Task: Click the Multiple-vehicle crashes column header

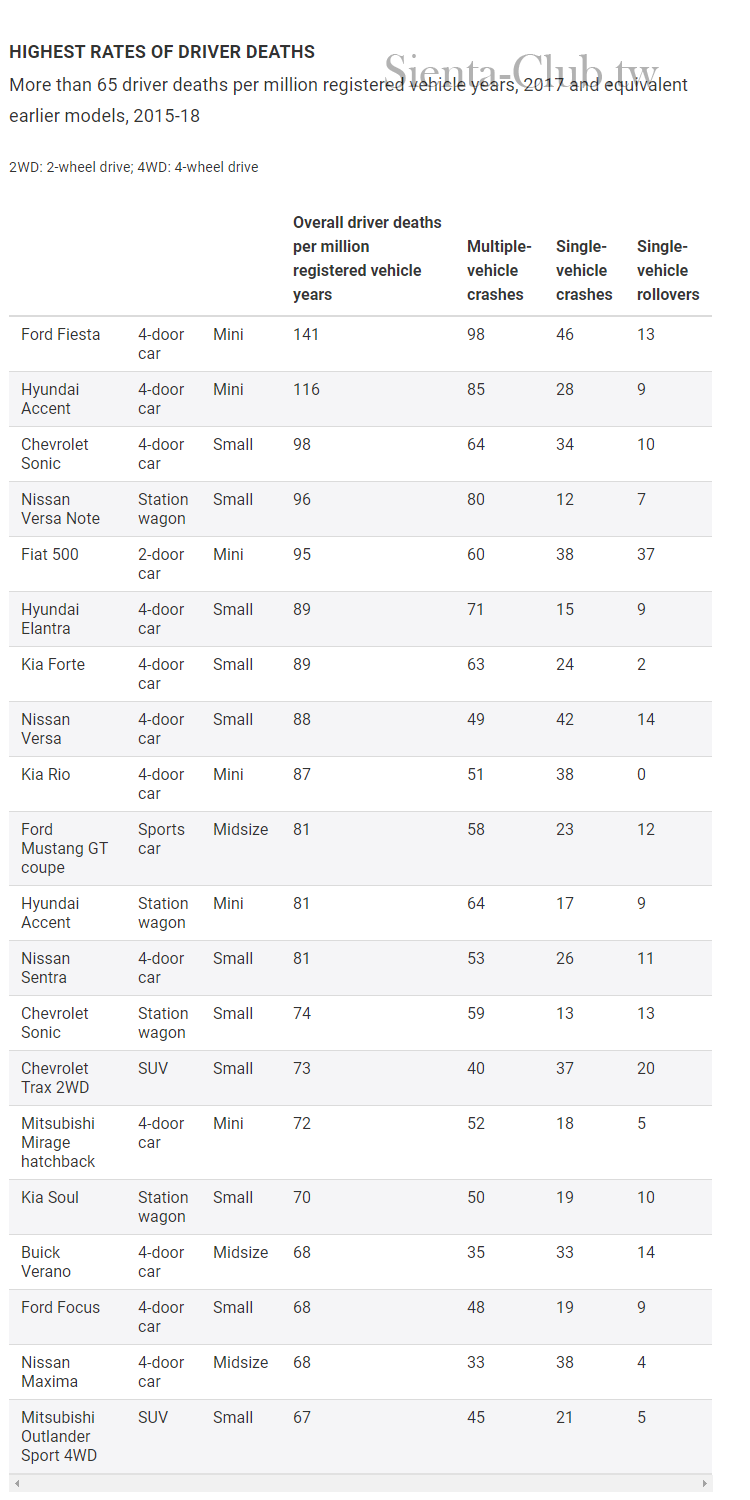Action: 499,270
